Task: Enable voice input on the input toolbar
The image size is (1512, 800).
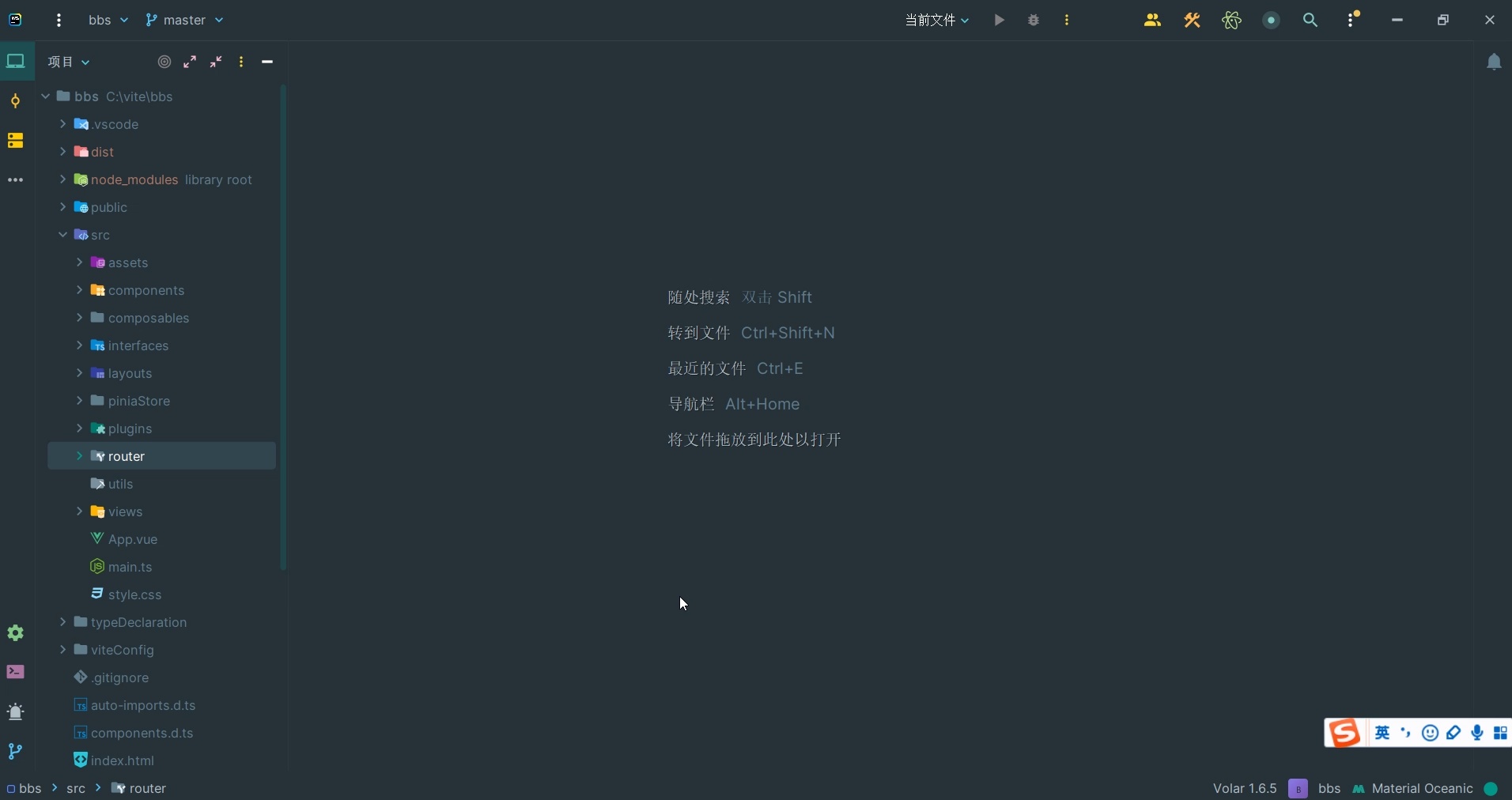Action: pos(1477,734)
